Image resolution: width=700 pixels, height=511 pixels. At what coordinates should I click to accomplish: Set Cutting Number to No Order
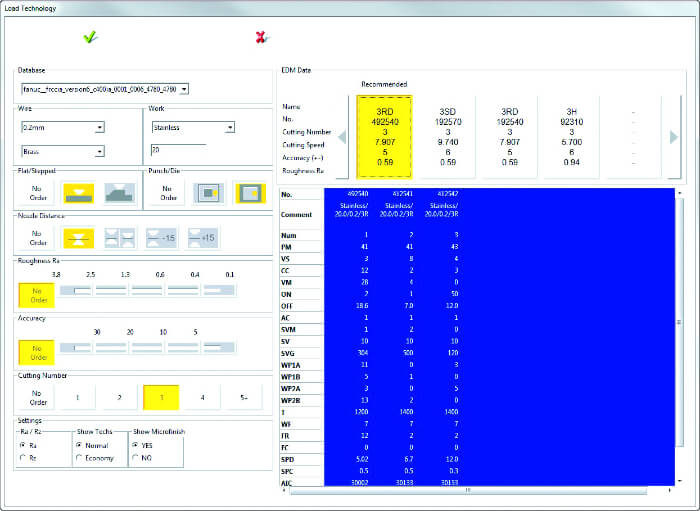tap(37, 397)
